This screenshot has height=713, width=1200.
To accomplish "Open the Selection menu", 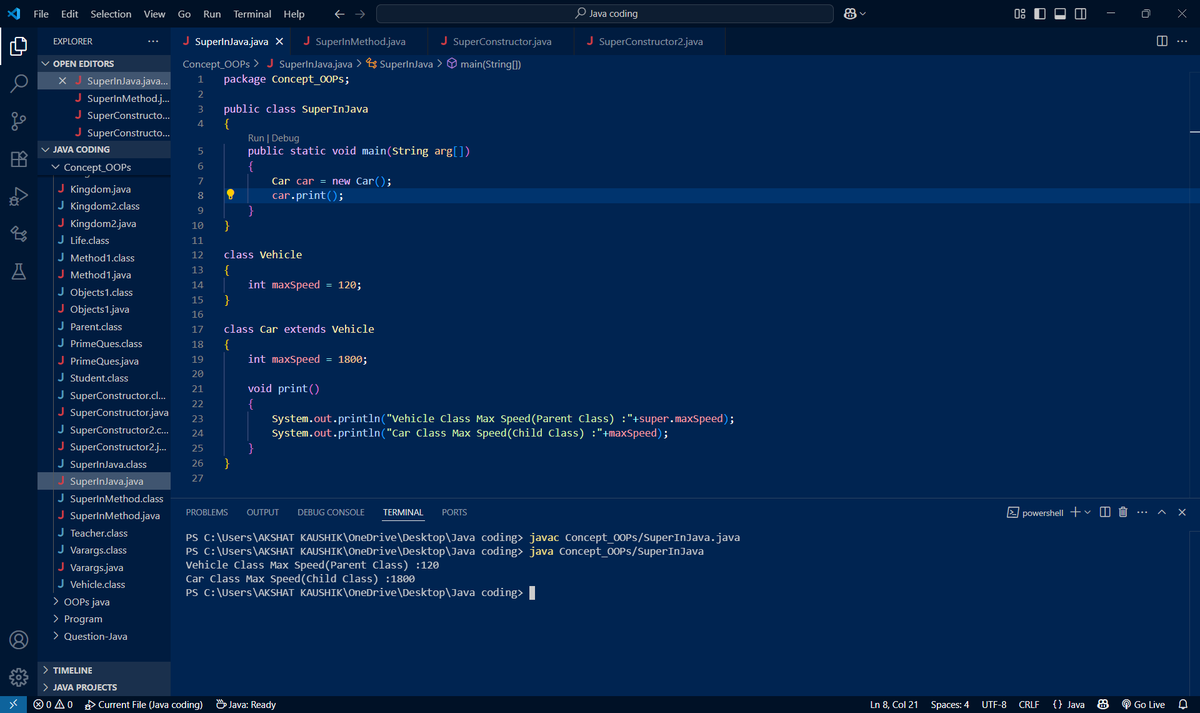I will coord(110,14).
